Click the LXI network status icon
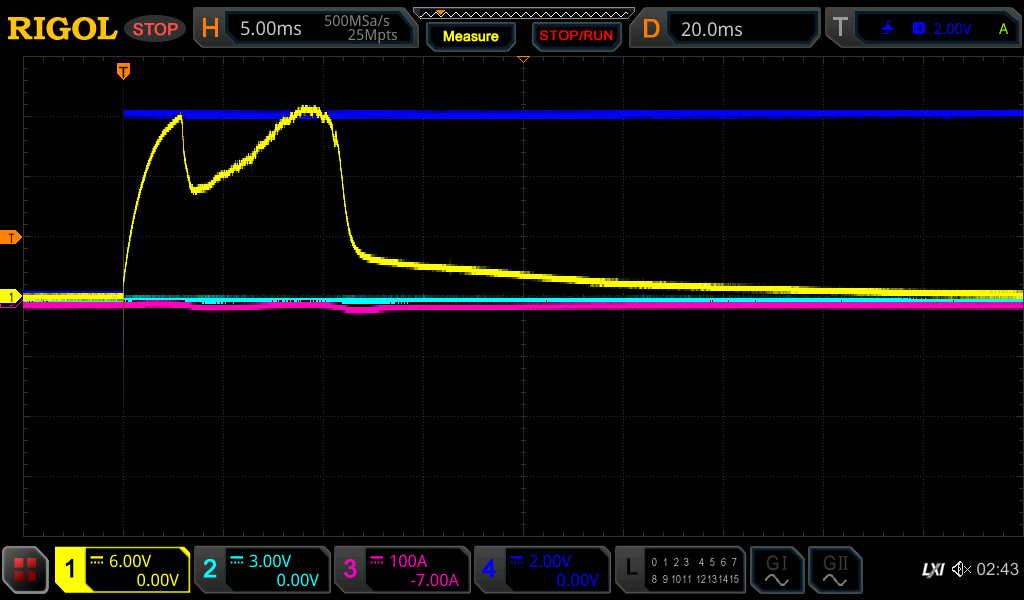The width and height of the screenshot is (1024, 600). pyautogui.click(x=932, y=569)
